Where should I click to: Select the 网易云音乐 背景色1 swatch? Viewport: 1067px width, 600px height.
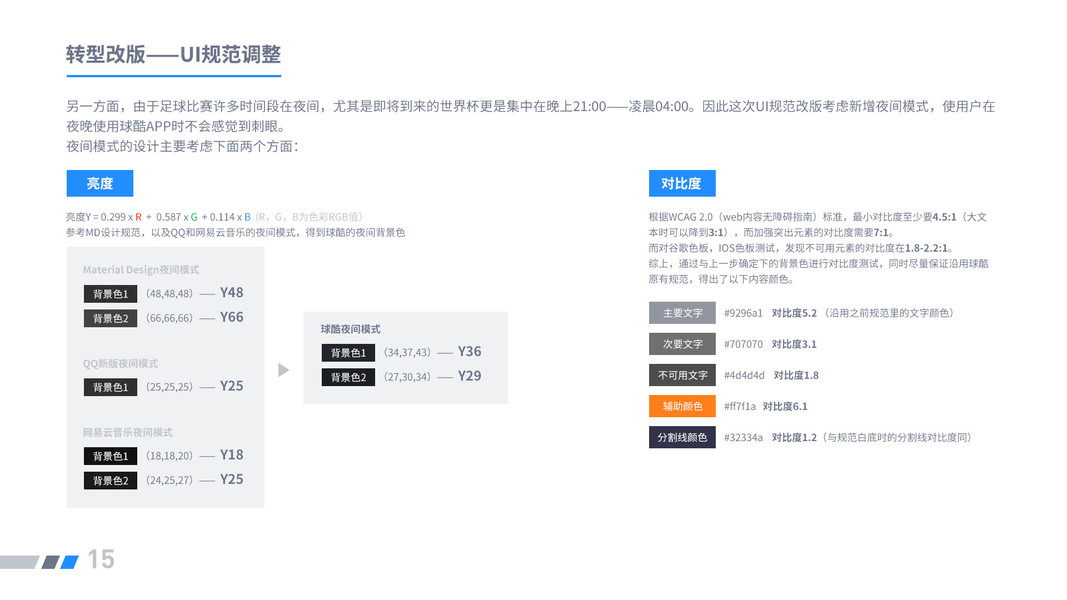[x=110, y=456]
